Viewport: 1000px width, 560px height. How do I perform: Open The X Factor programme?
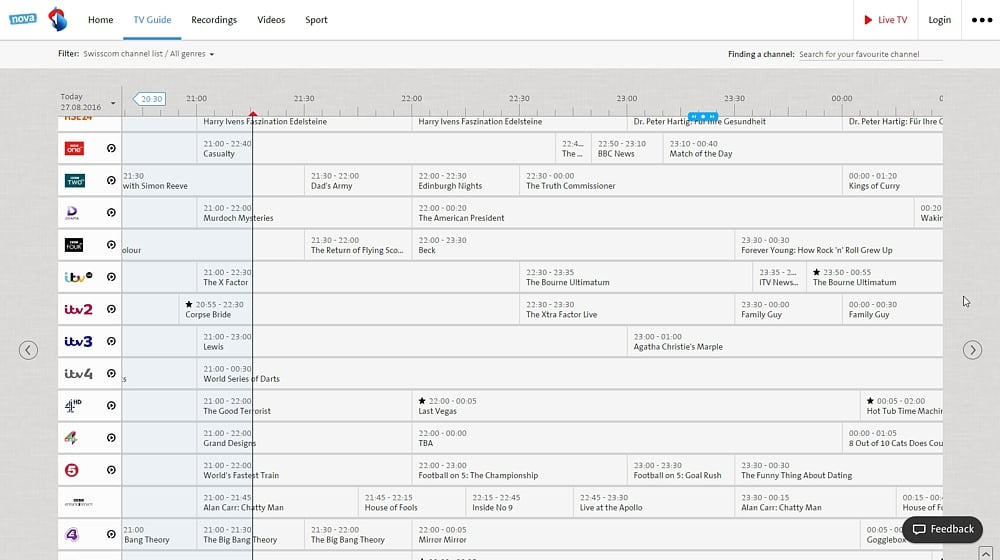coord(358,277)
